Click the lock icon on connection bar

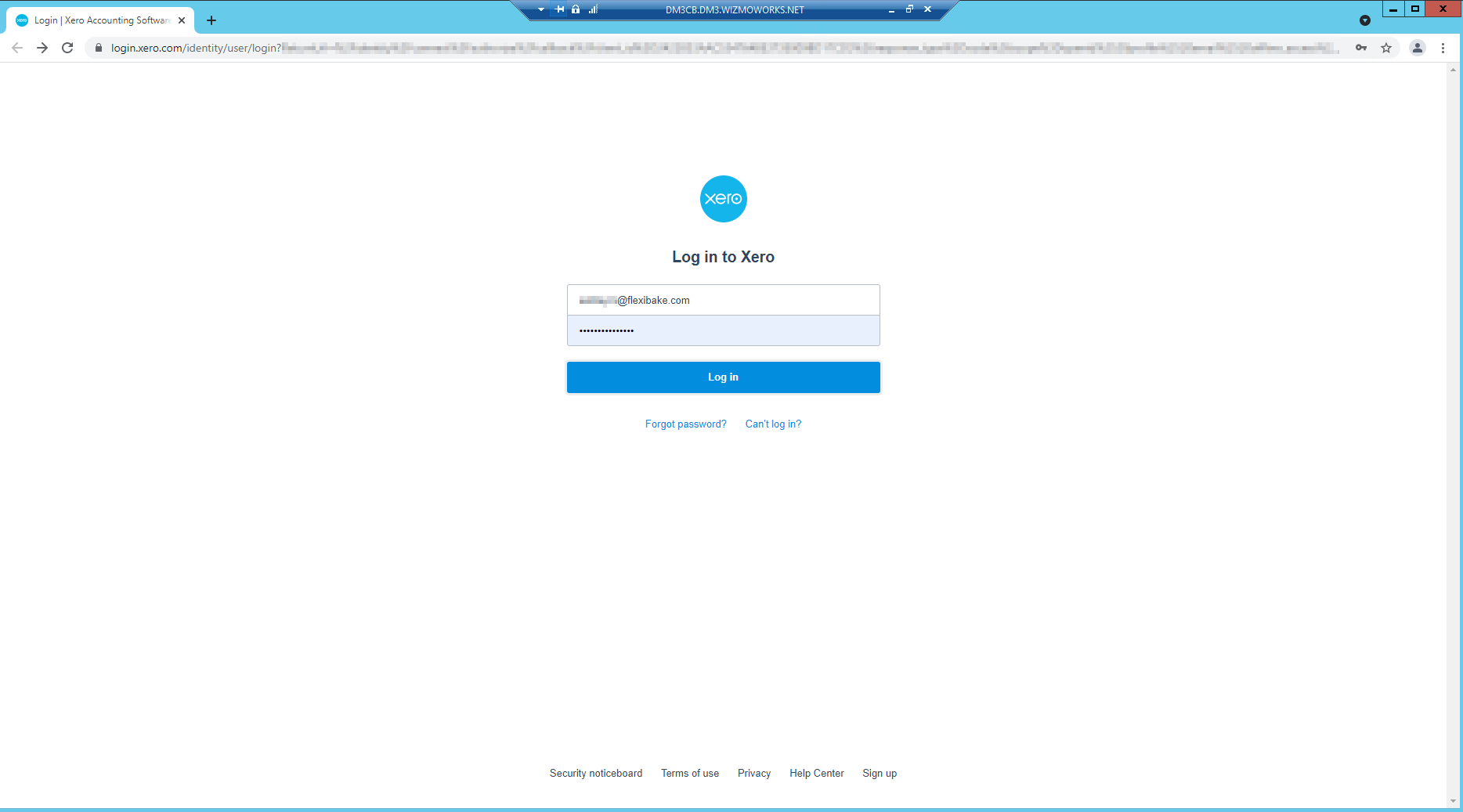(x=576, y=9)
